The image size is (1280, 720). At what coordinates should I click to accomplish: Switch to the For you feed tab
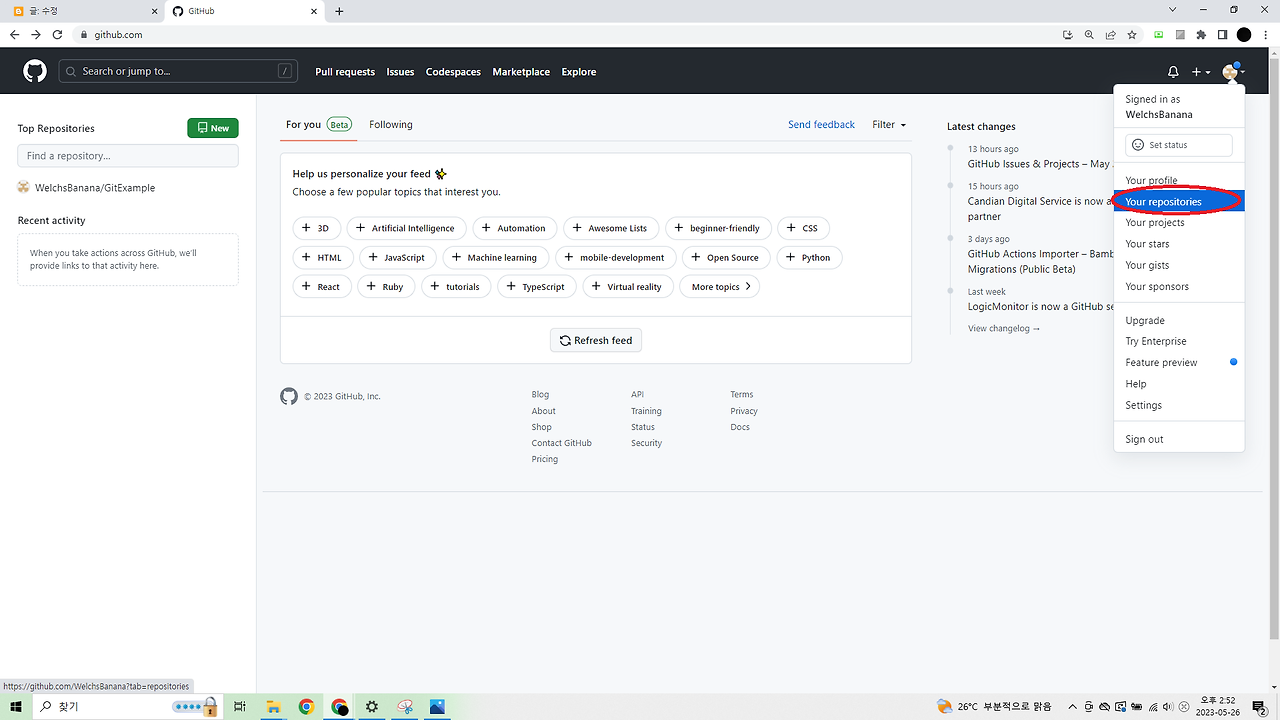318,125
